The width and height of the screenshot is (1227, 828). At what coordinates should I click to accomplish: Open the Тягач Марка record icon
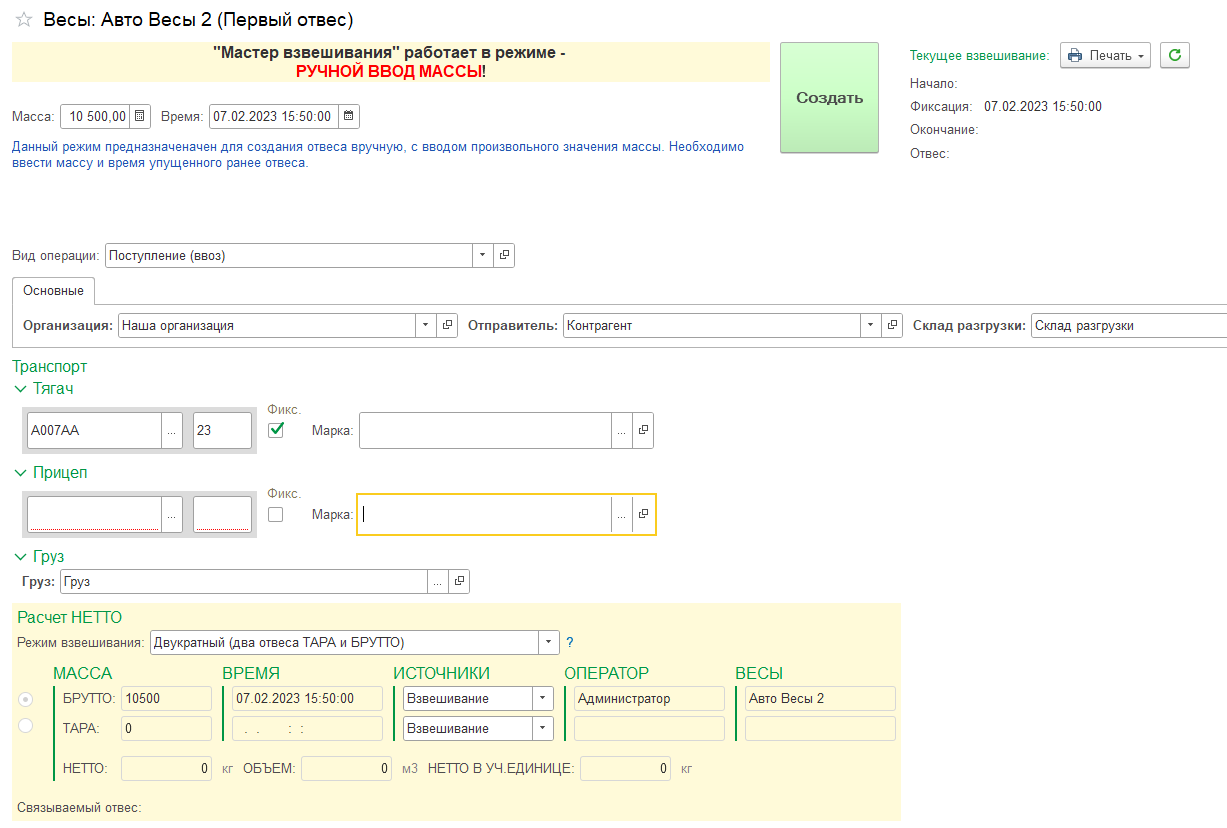point(643,430)
